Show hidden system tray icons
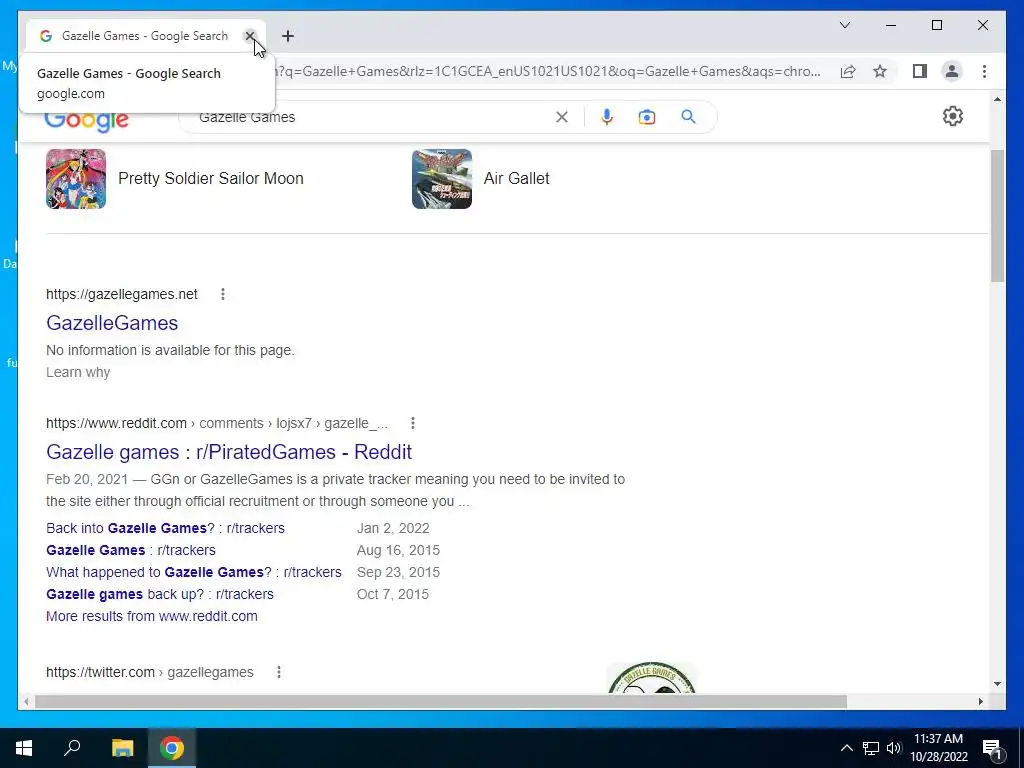 (x=846, y=748)
